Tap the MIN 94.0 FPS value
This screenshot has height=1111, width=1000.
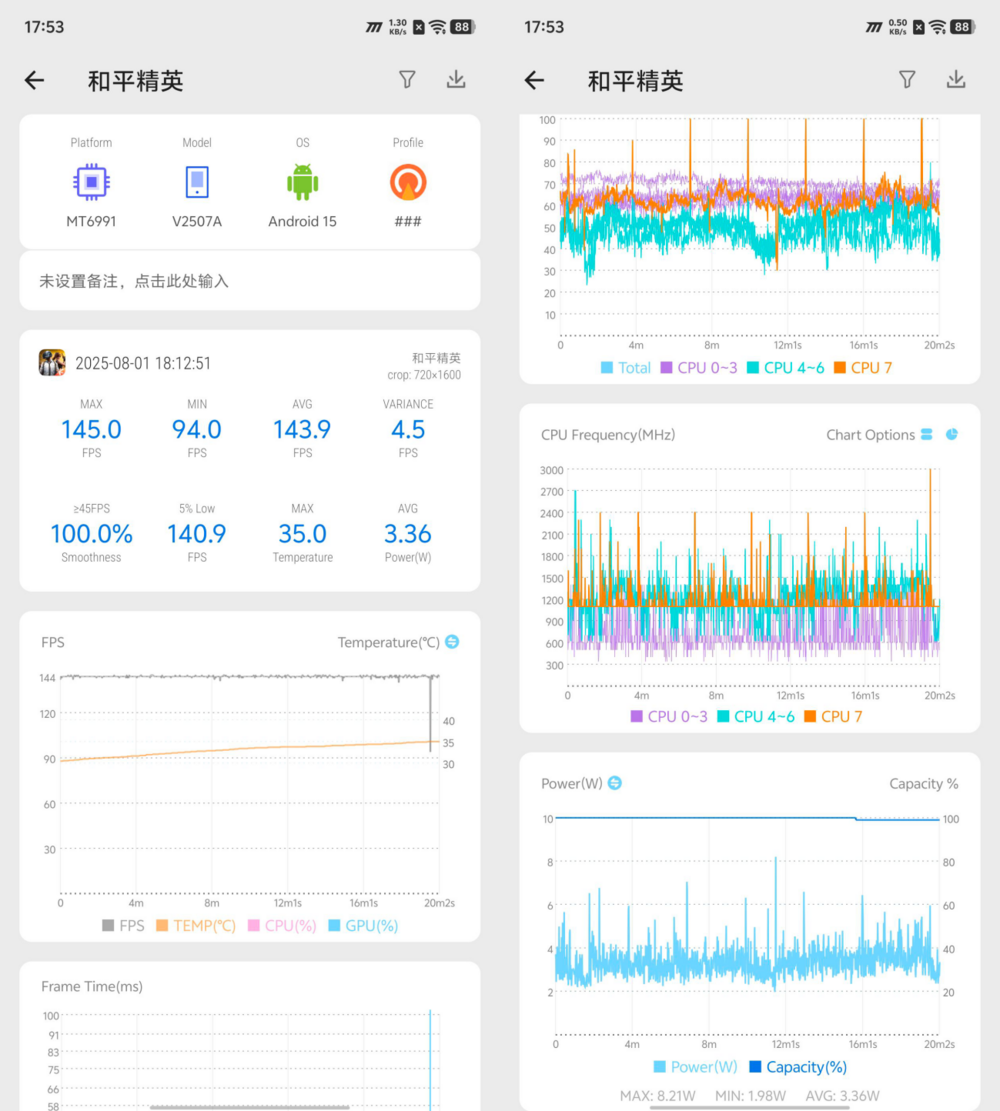pyautogui.click(x=197, y=429)
